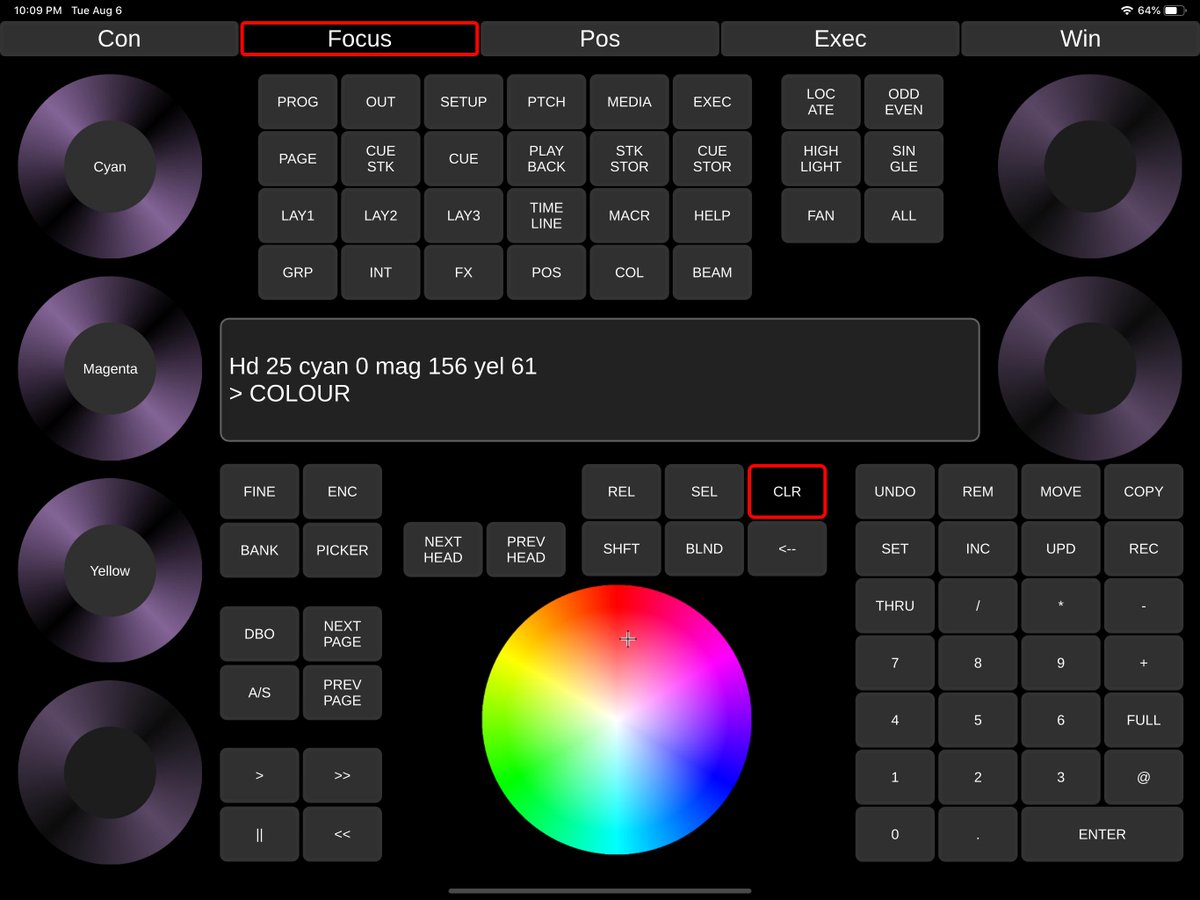Tap the PROG key

(x=298, y=102)
